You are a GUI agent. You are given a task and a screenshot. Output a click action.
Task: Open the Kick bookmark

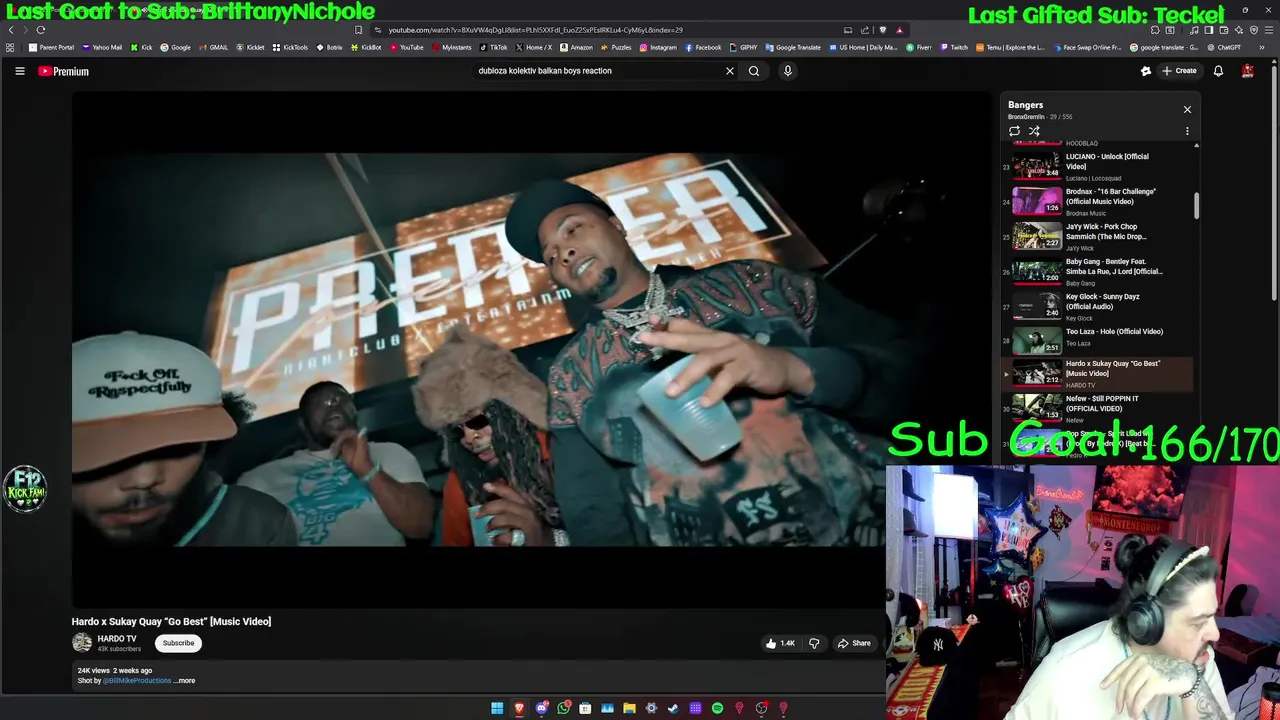pos(141,47)
